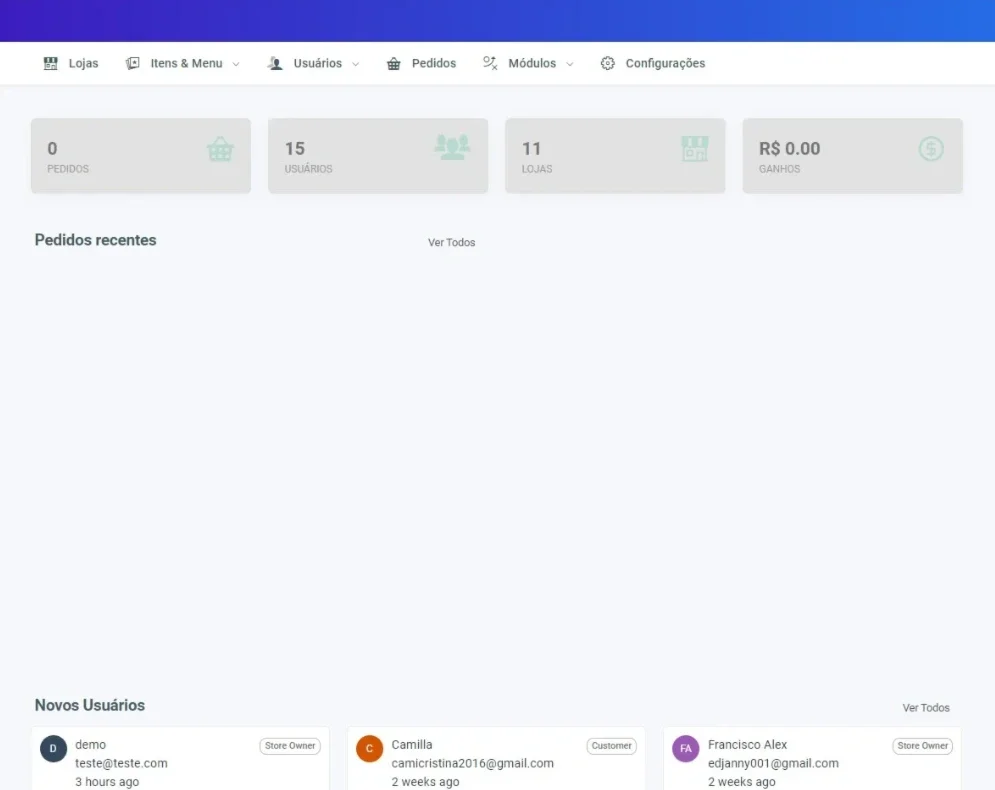Click 'Ver Todos' next to Novos Usuários
Screen dimensions: 995x790
pyautogui.click(x=926, y=708)
